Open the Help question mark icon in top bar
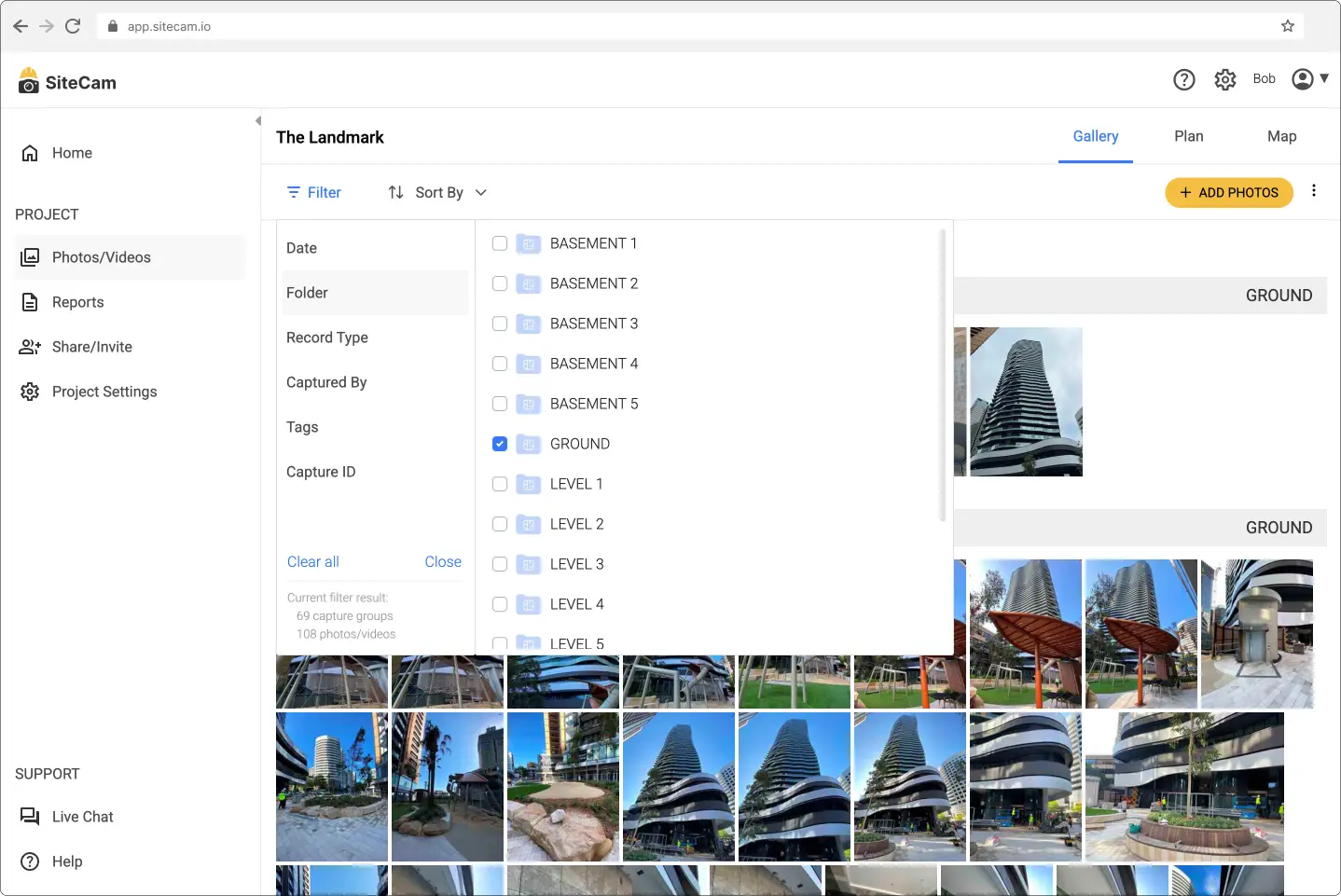The height and width of the screenshot is (896, 1341). coord(1183,79)
